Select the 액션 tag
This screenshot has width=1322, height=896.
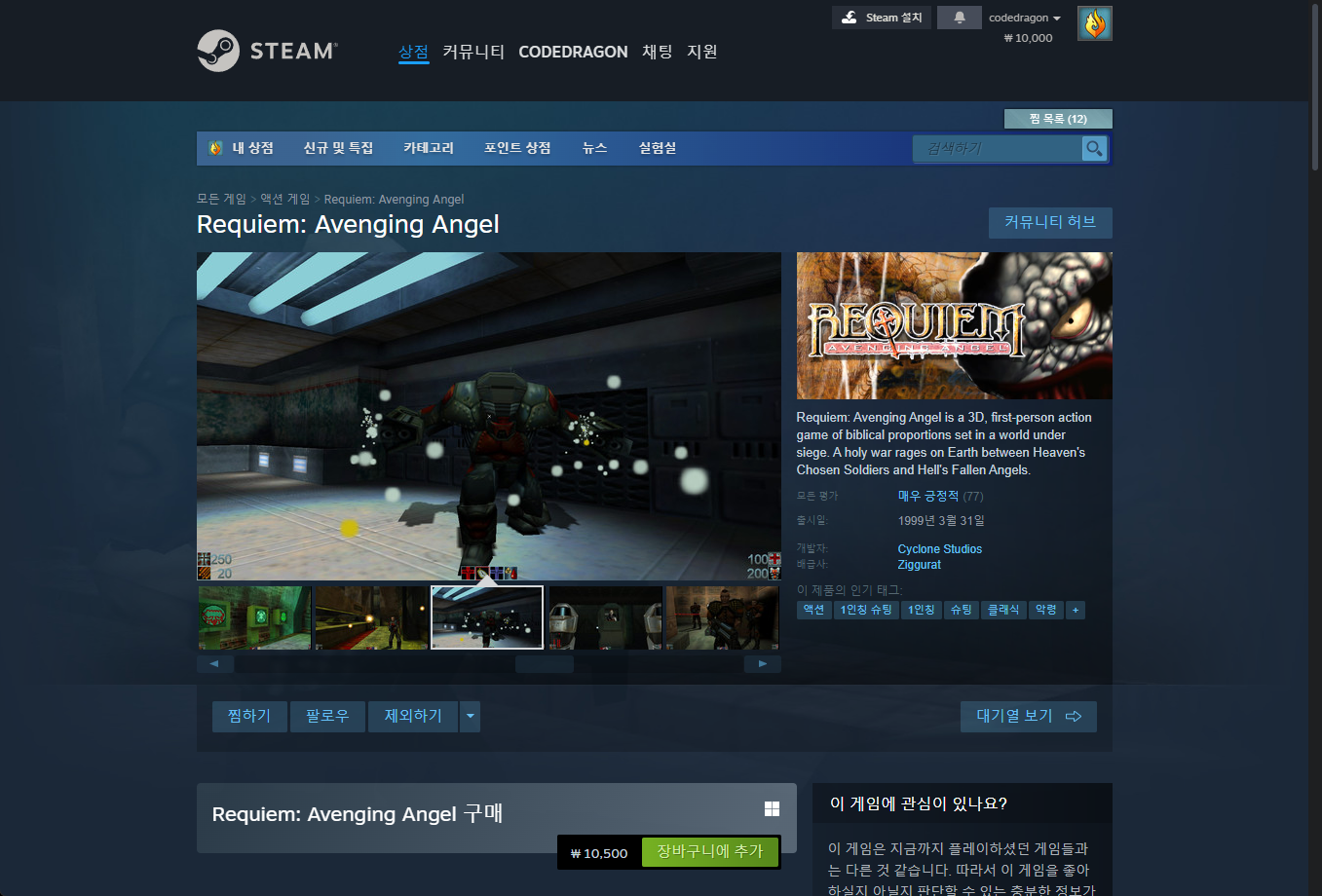point(813,610)
